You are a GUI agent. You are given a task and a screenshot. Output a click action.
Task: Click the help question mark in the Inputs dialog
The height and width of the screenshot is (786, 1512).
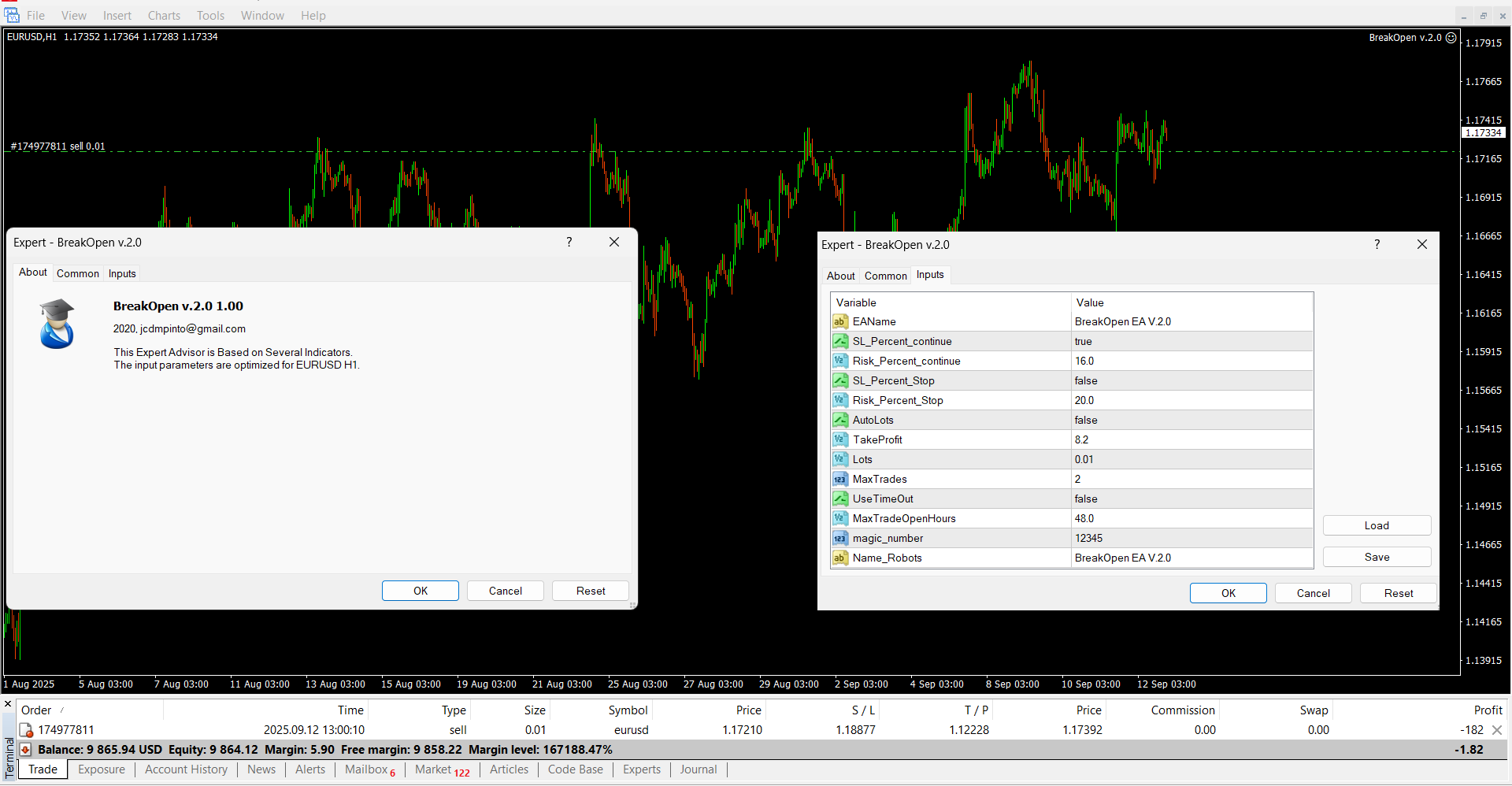[1377, 245]
